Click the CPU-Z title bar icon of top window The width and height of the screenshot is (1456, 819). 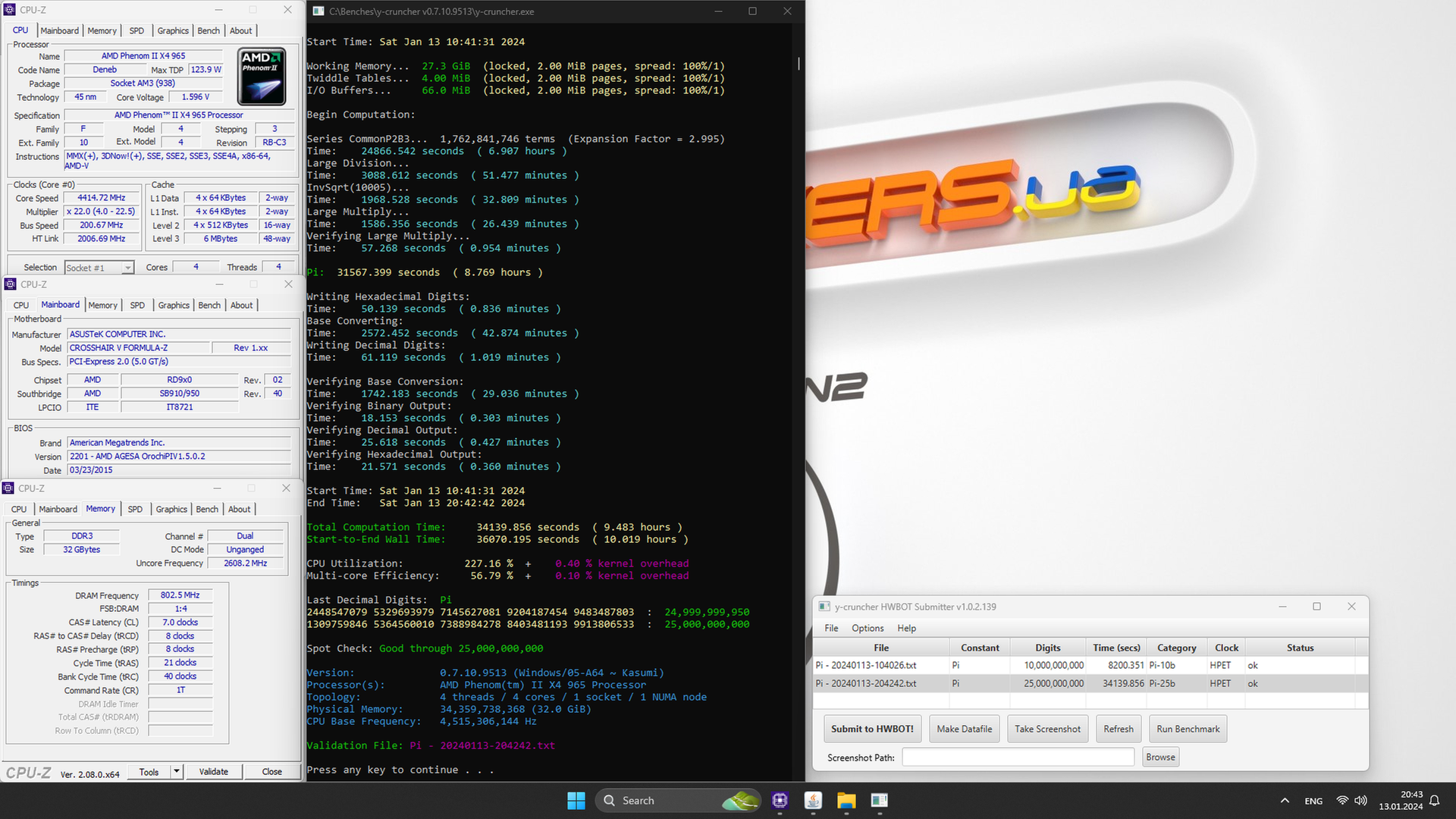10,10
